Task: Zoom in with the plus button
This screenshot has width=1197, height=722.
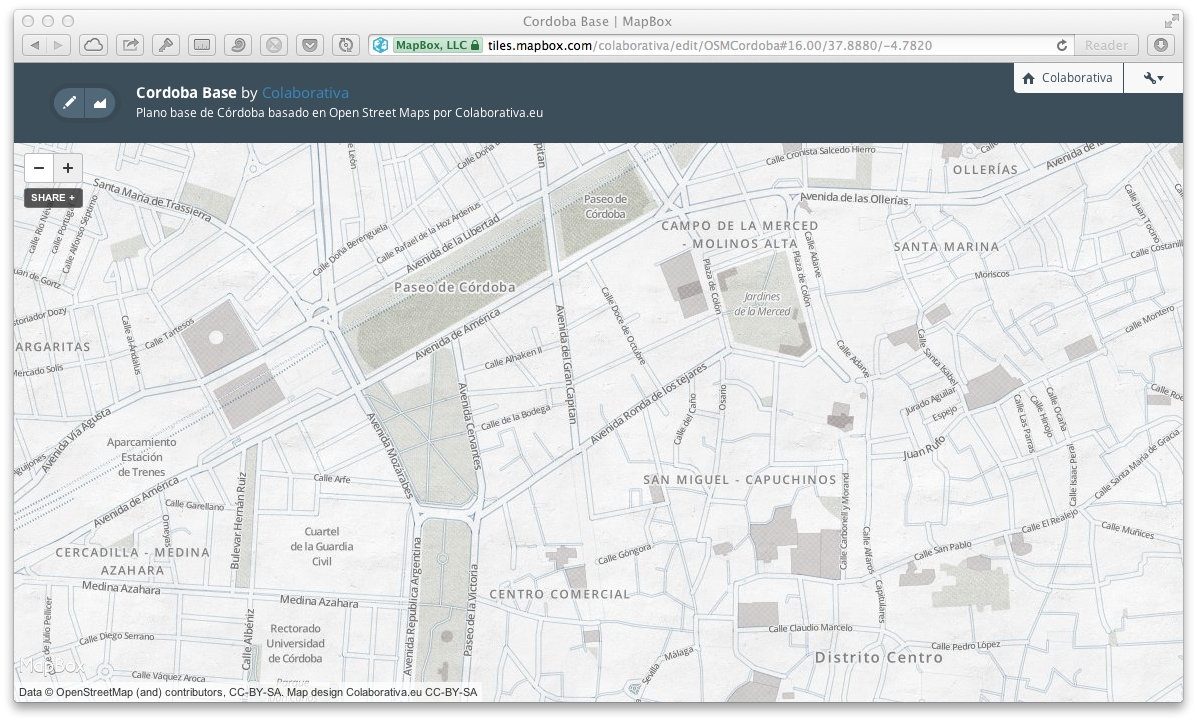Action: click(68, 168)
